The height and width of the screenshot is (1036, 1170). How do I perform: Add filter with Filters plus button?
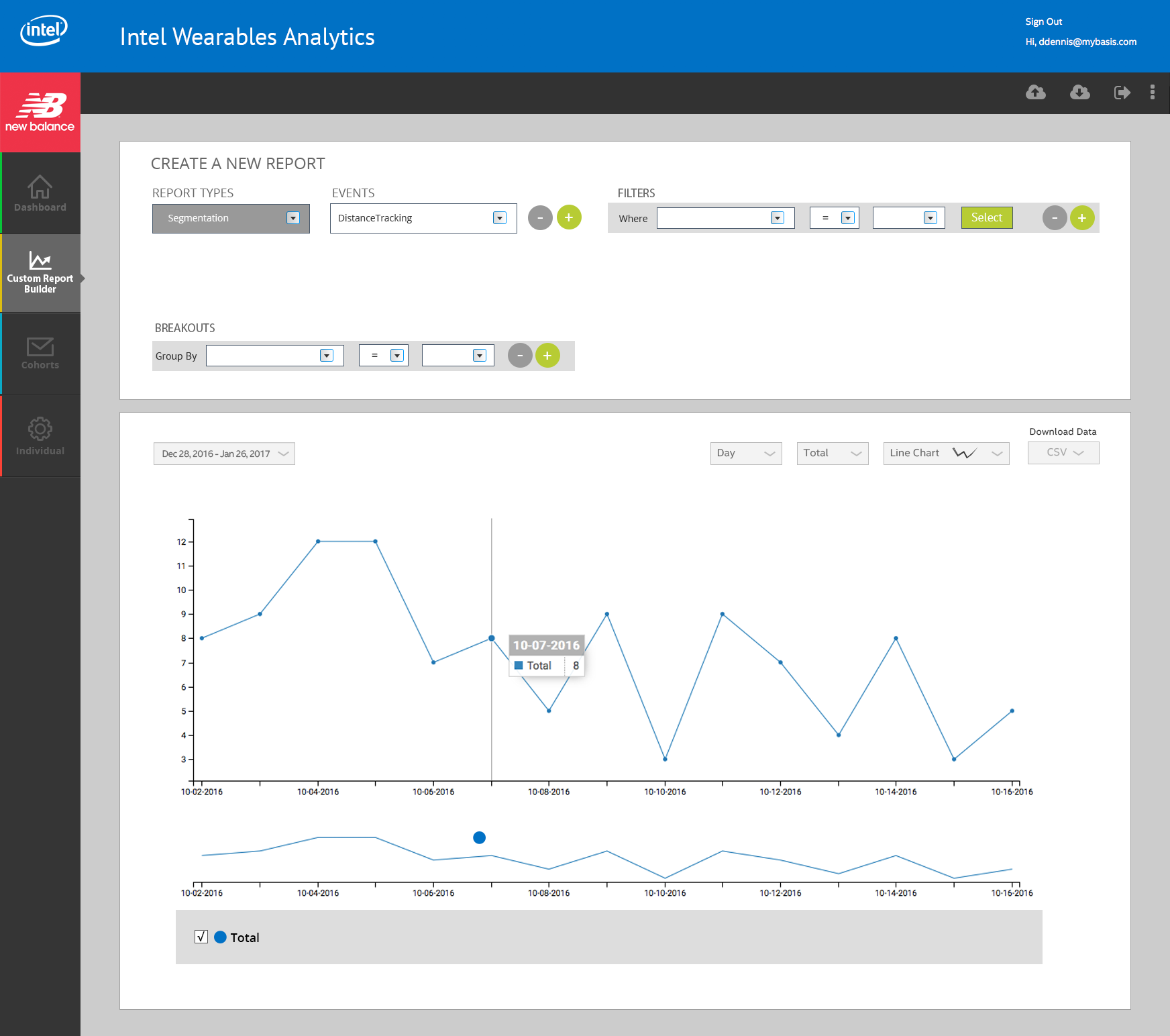1082,218
